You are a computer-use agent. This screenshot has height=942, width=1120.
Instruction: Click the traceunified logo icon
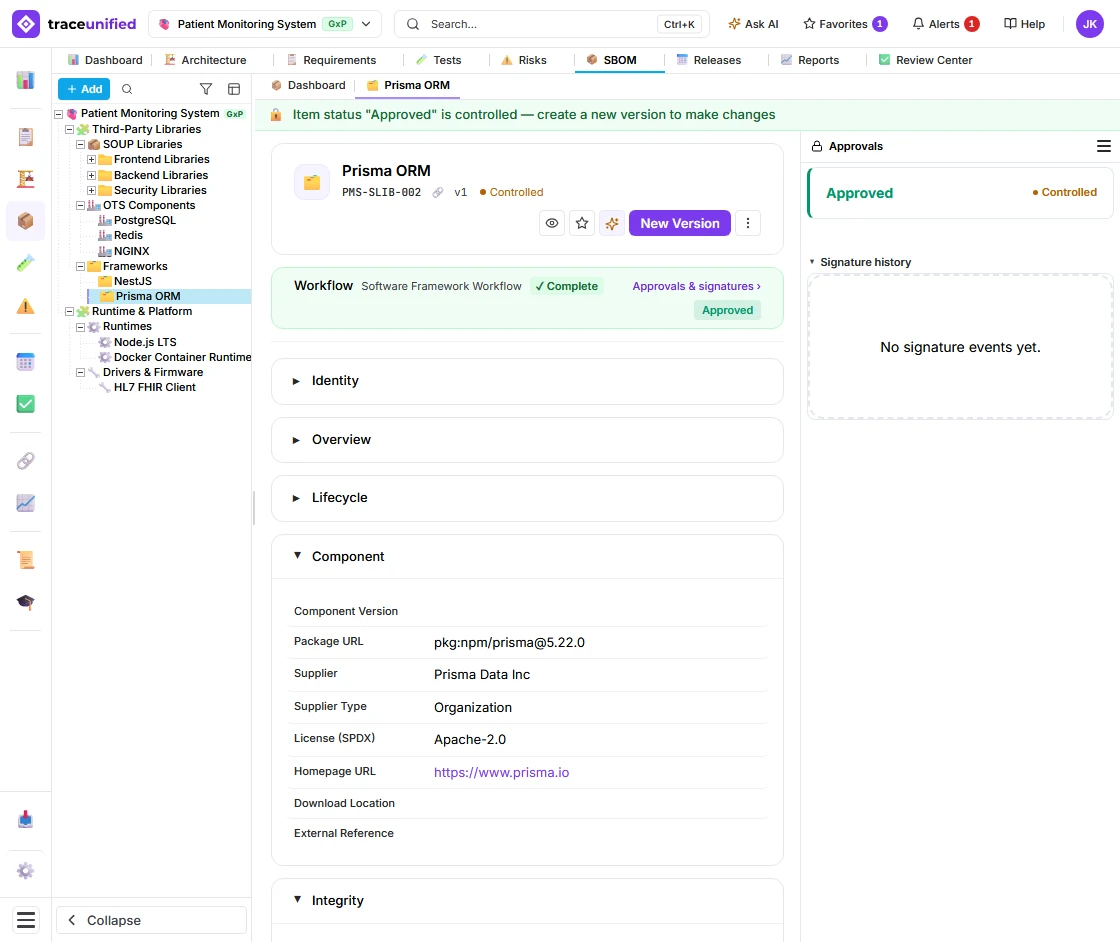[26, 24]
